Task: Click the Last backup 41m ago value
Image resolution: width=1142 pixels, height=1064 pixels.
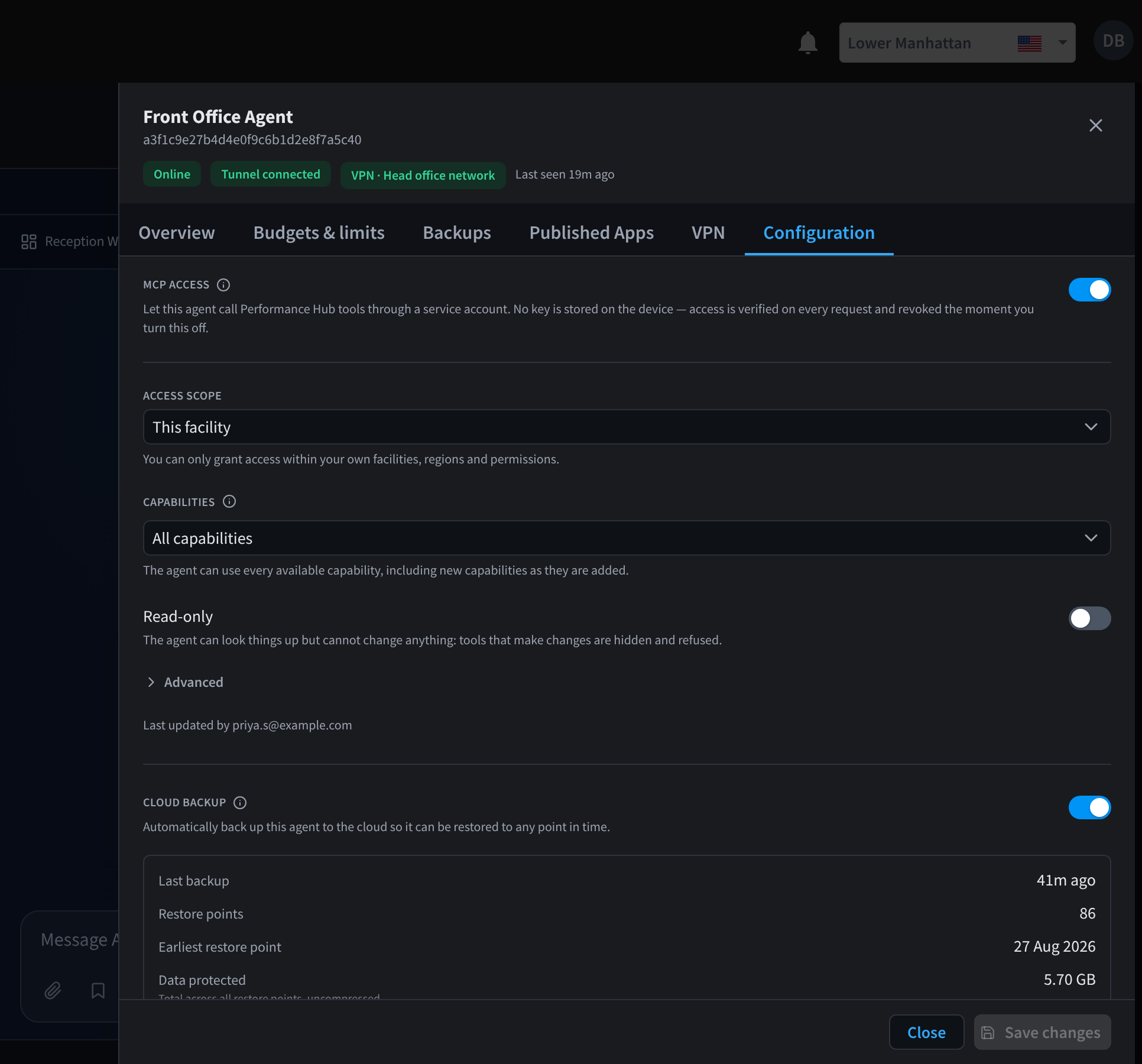Action: 1066,881
